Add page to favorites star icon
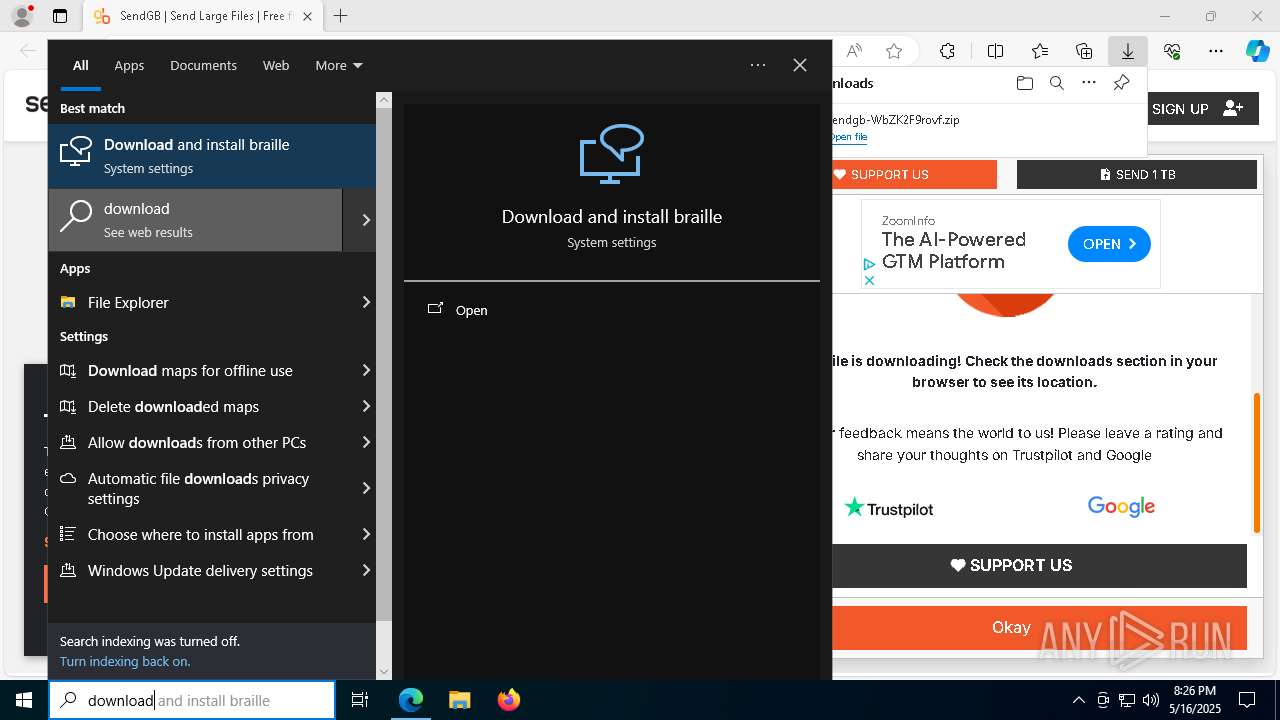Image resolution: width=1280 pixels, height=720 pixels. click(x=894, y=51)
